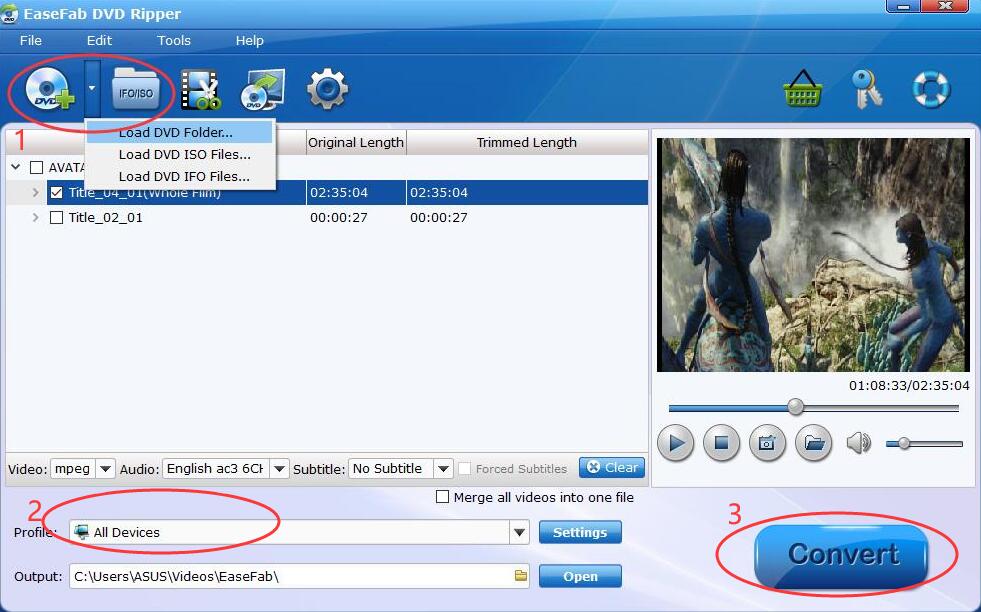Screen dimensions: 981x612
Task: Click the Trimmed Length column header
Action: (x=527, y=143)
